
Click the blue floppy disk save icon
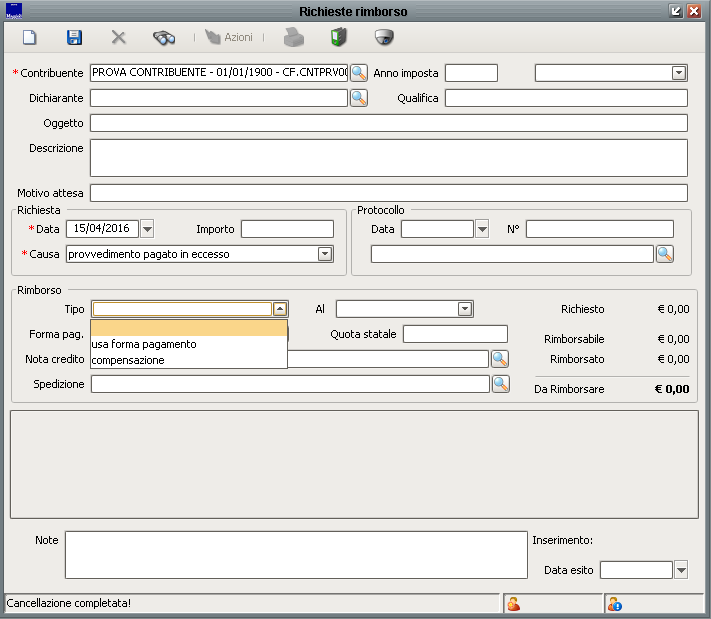74,38
